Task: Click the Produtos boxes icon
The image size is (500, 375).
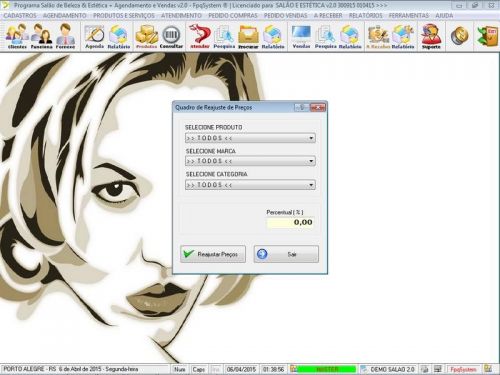Action: [146, 36]
